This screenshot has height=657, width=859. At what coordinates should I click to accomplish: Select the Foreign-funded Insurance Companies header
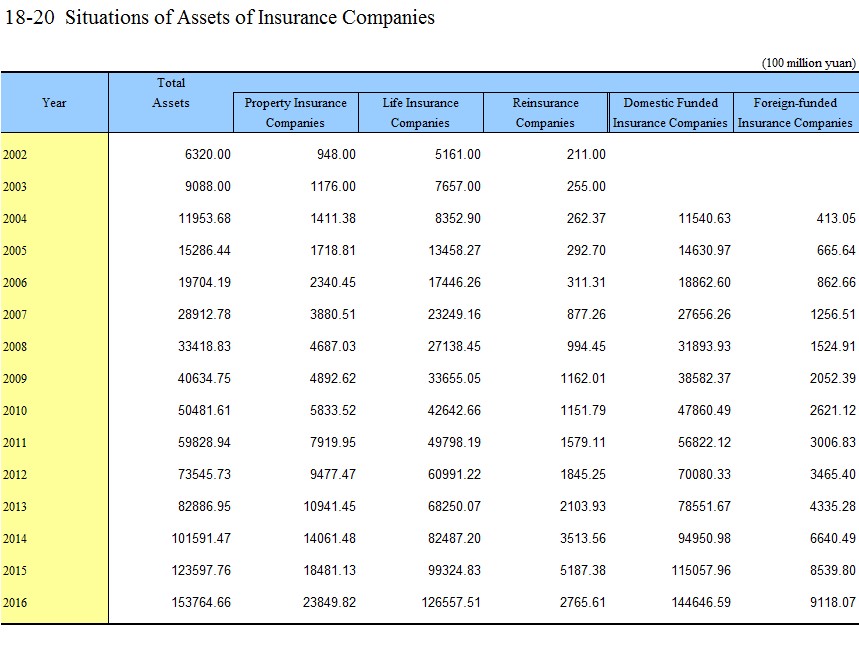tap(795, 113)
